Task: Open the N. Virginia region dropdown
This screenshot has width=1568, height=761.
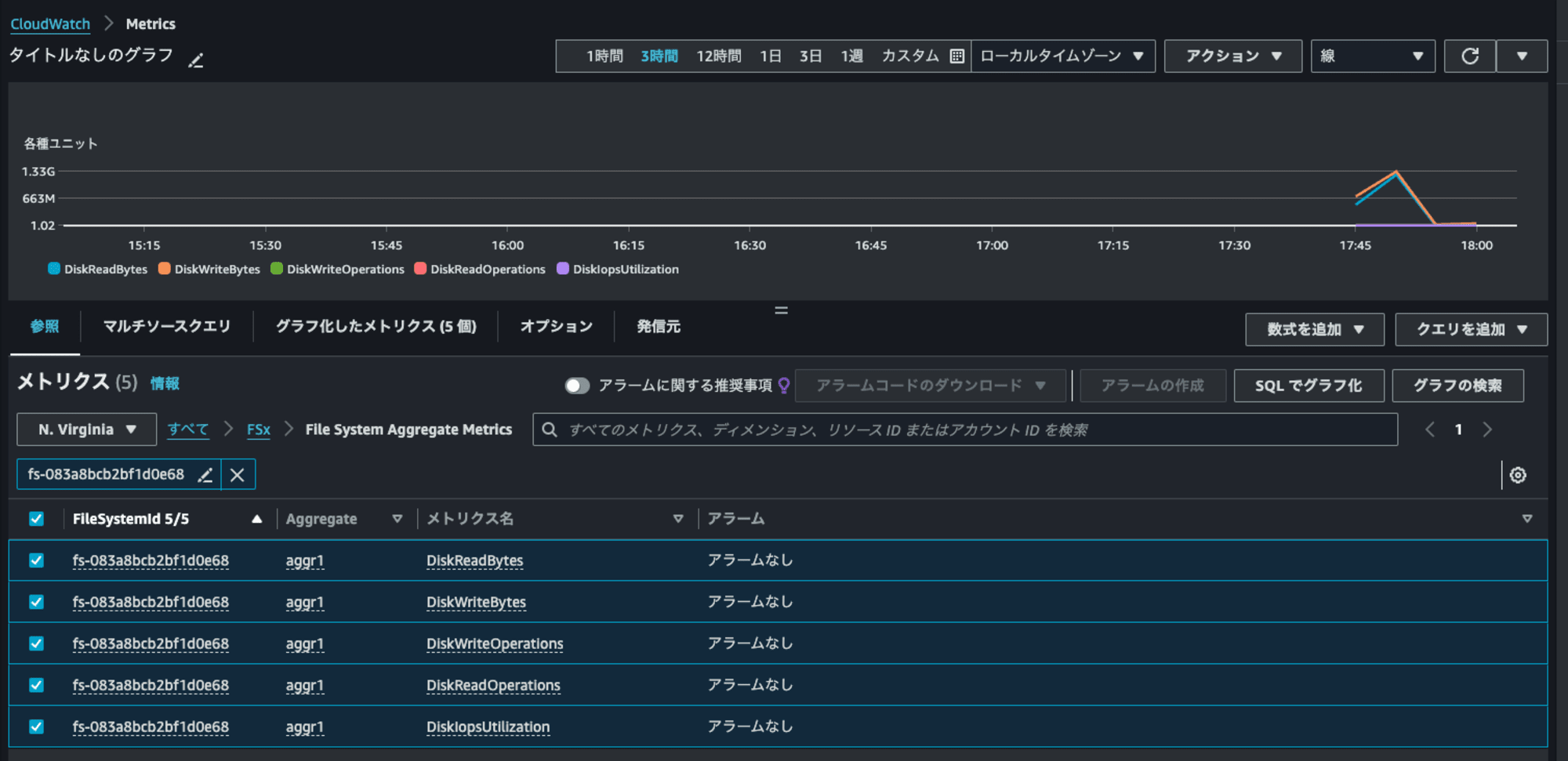Action: coord(86,429)
